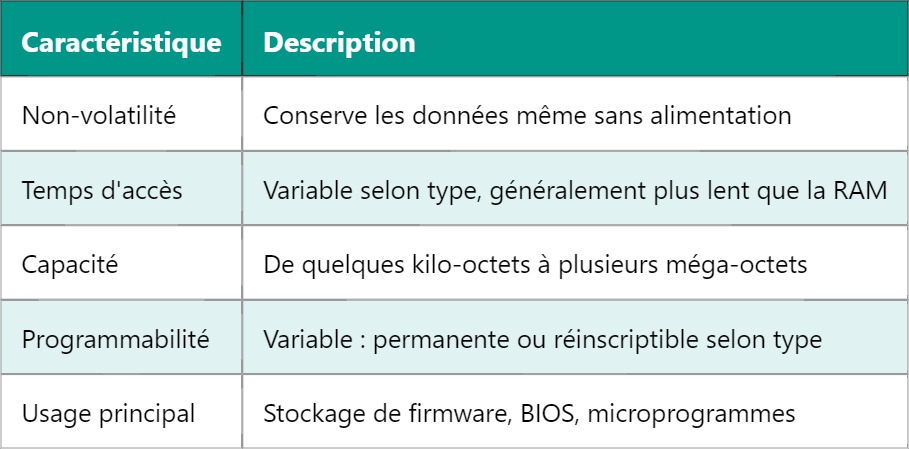
Task: Select the Capacité cell
Action: point(68,265)
